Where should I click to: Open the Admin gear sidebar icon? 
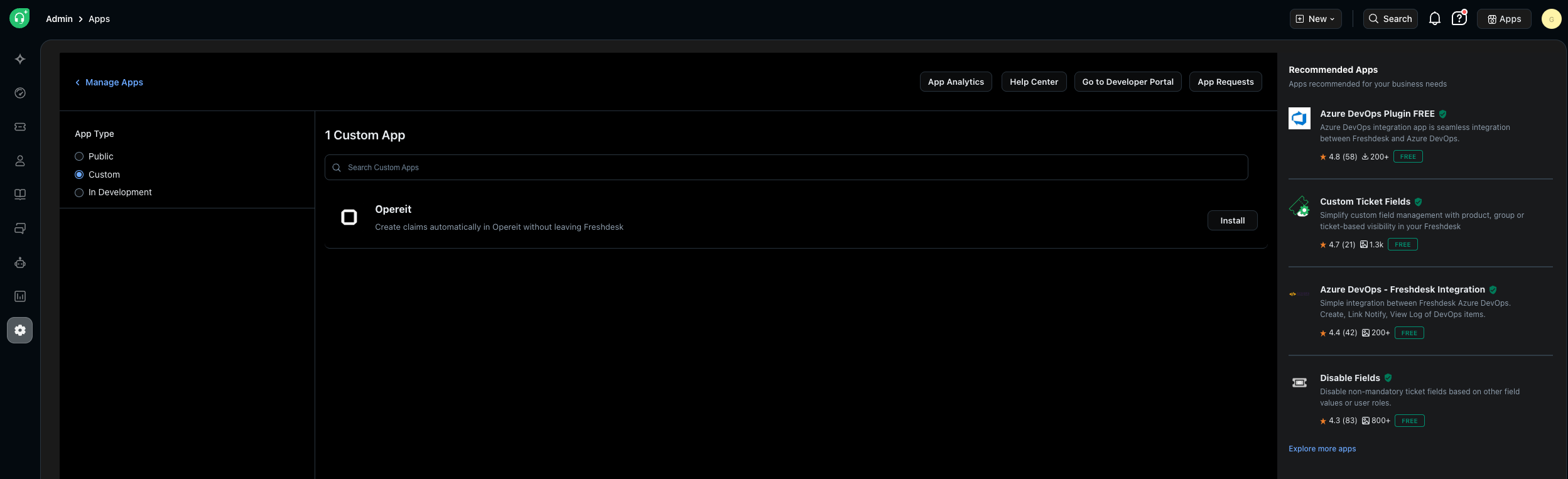tap(20, 330)
